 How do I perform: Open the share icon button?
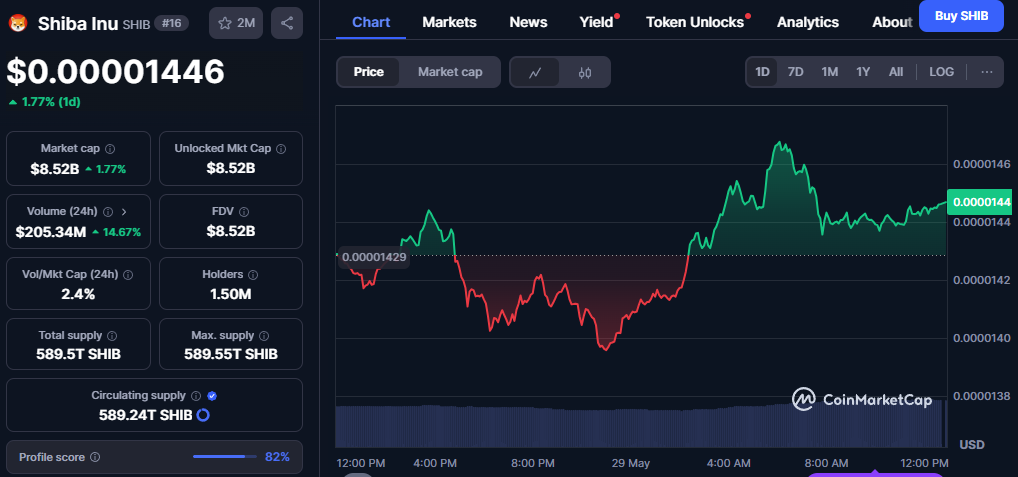[287, 23]
